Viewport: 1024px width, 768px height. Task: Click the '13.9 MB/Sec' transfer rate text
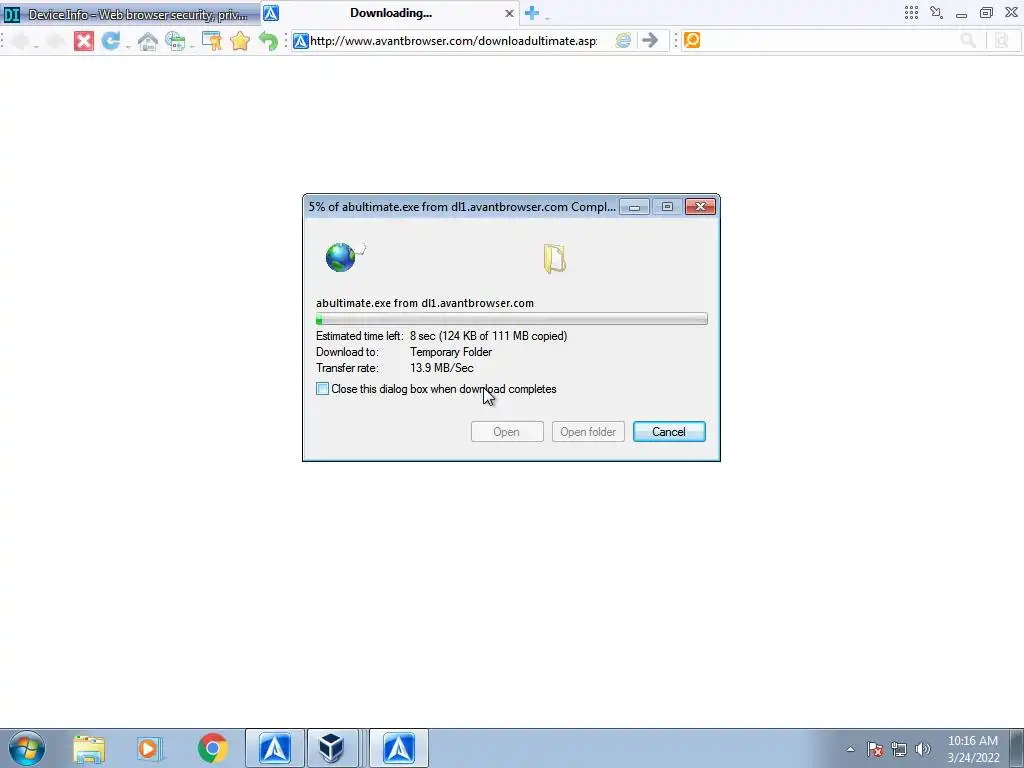click(442, 368)
